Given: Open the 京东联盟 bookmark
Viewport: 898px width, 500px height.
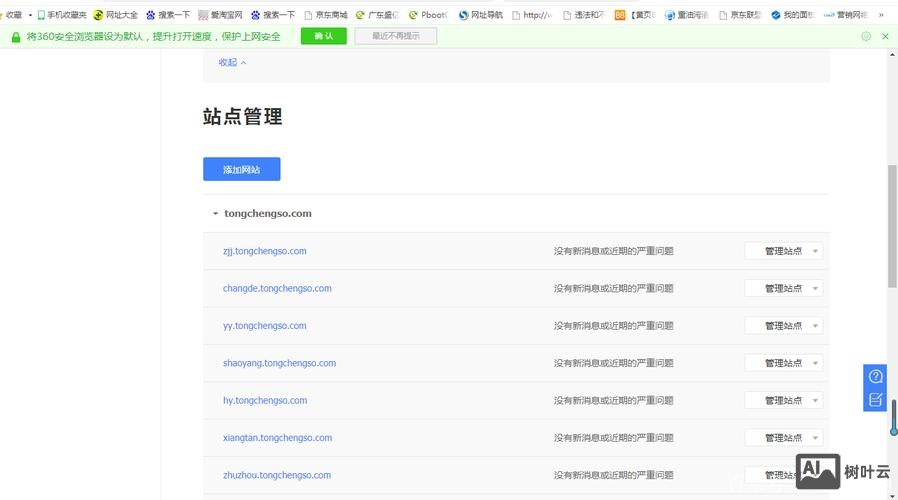Looking at the screenshot, I should tap(740, 15).
